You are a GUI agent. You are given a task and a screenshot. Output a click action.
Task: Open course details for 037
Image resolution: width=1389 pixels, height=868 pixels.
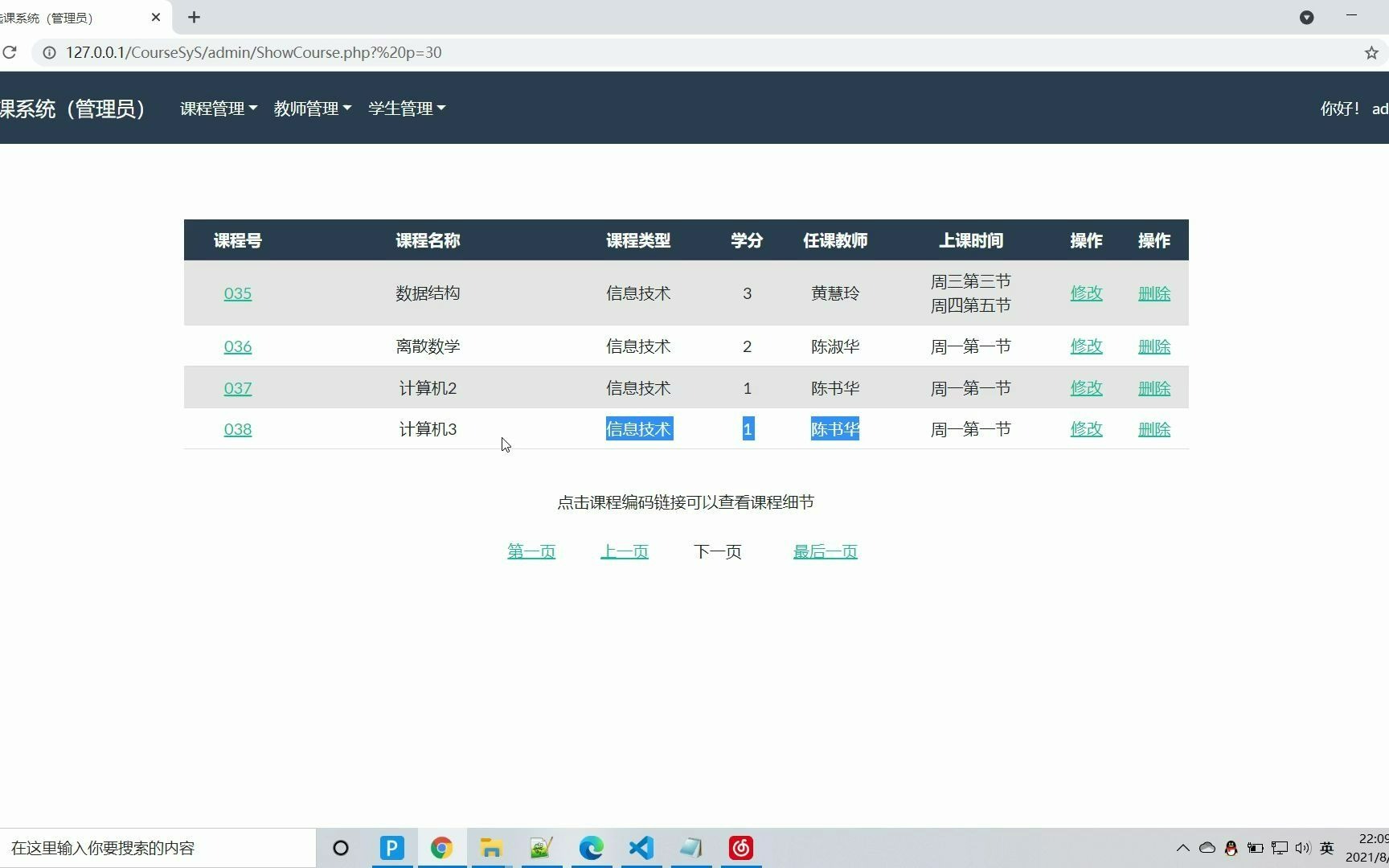point(238,388)
